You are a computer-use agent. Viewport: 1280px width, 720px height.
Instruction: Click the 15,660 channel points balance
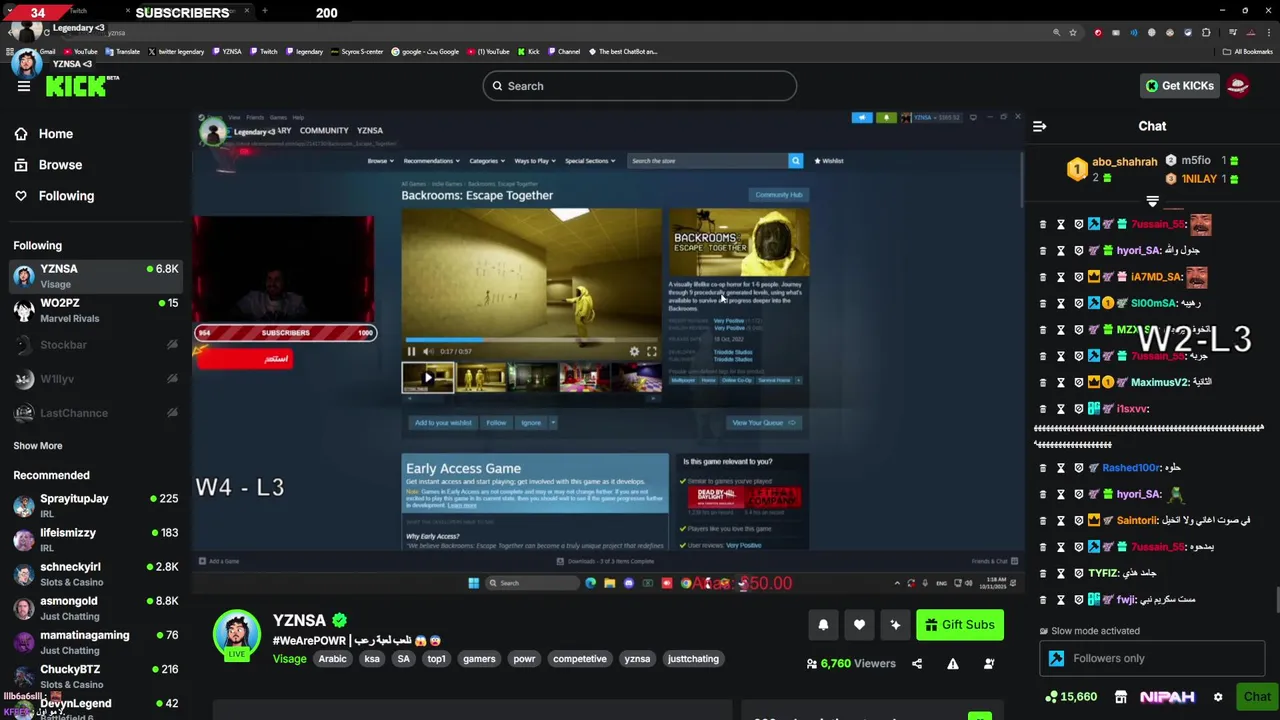coord(1071,697)
